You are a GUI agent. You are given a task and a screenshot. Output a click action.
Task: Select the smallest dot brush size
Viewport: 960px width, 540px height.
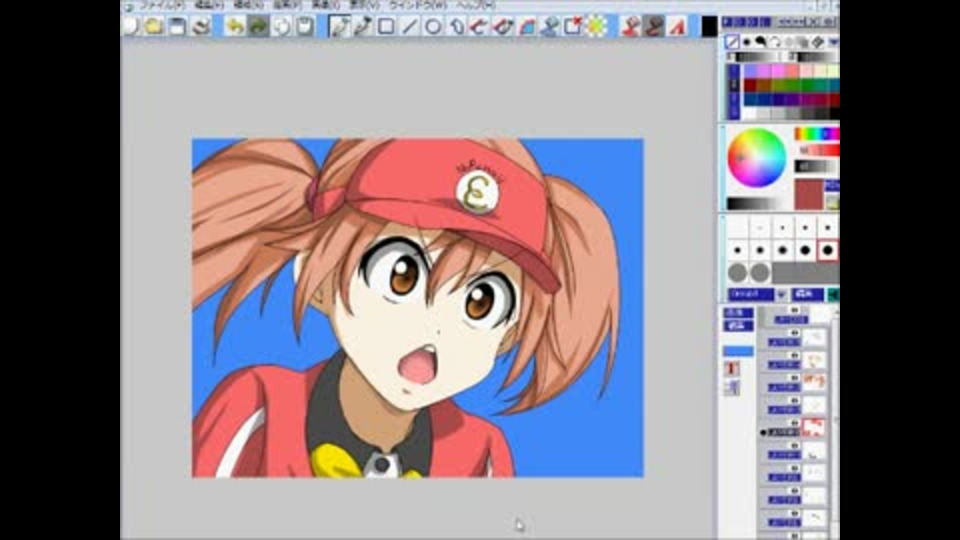pos(760,227)
